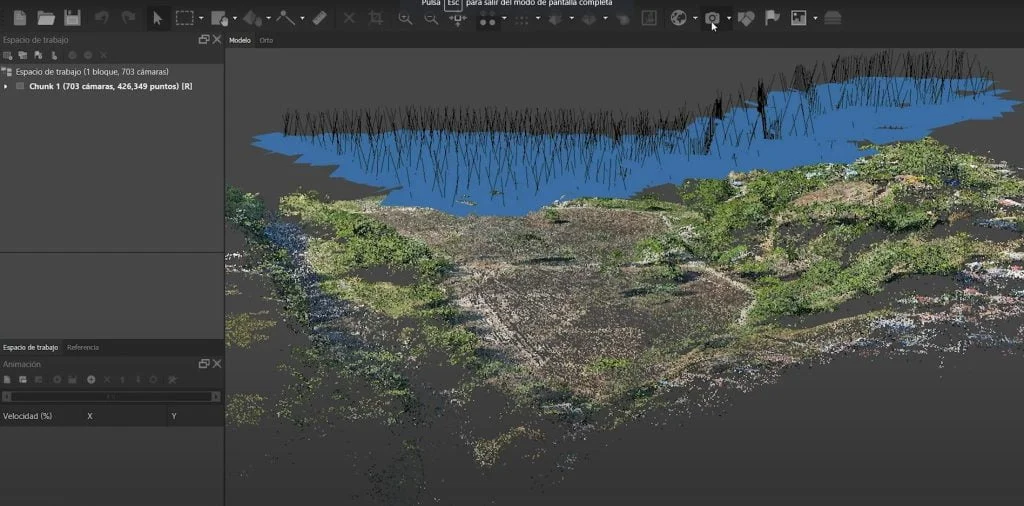The image size is (1024, 506).
Task: Select the navigation arrow pointer tool
Action: 157,18
